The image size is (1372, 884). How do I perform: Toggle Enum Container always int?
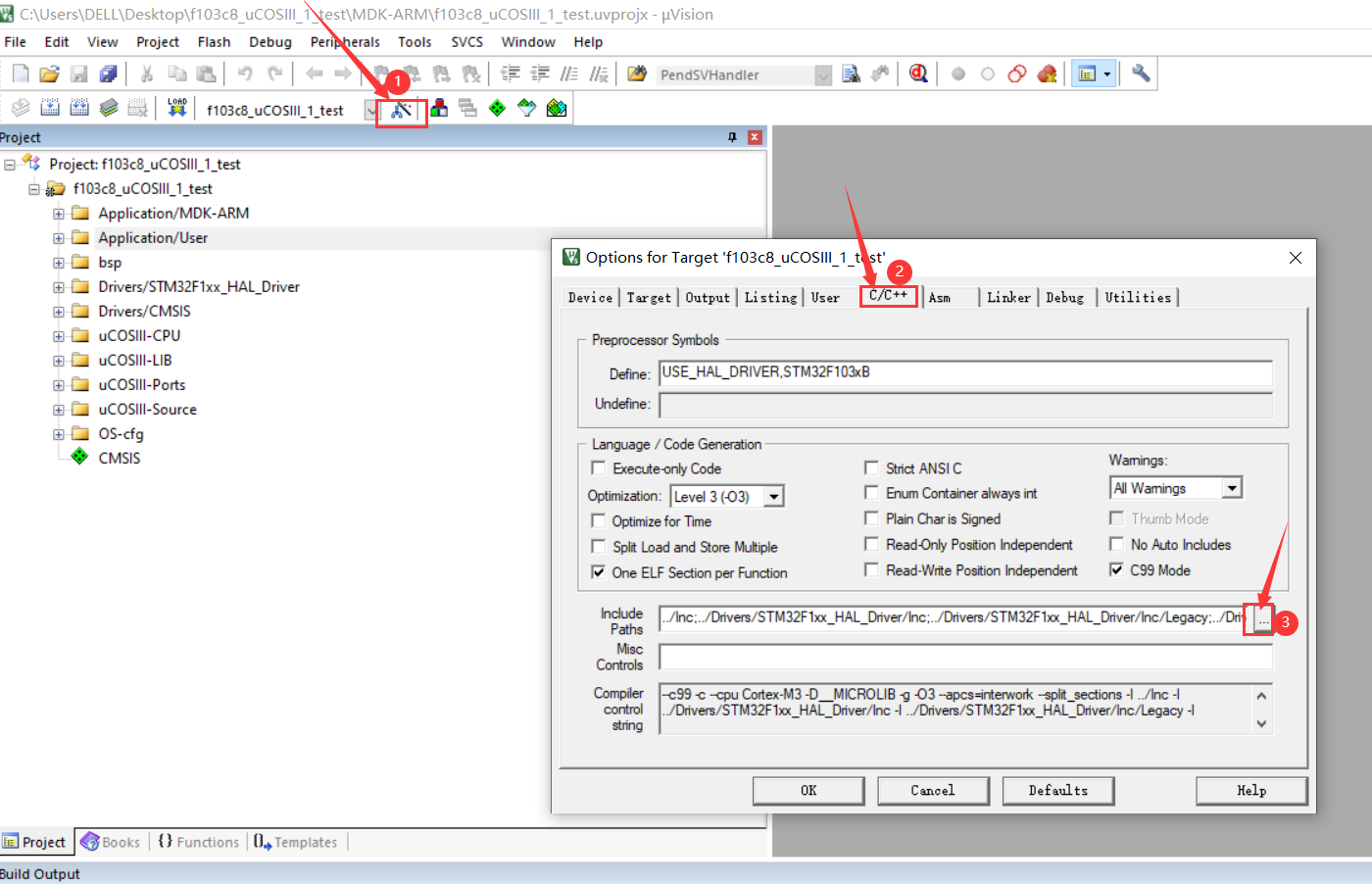click(x=871, y=492)
